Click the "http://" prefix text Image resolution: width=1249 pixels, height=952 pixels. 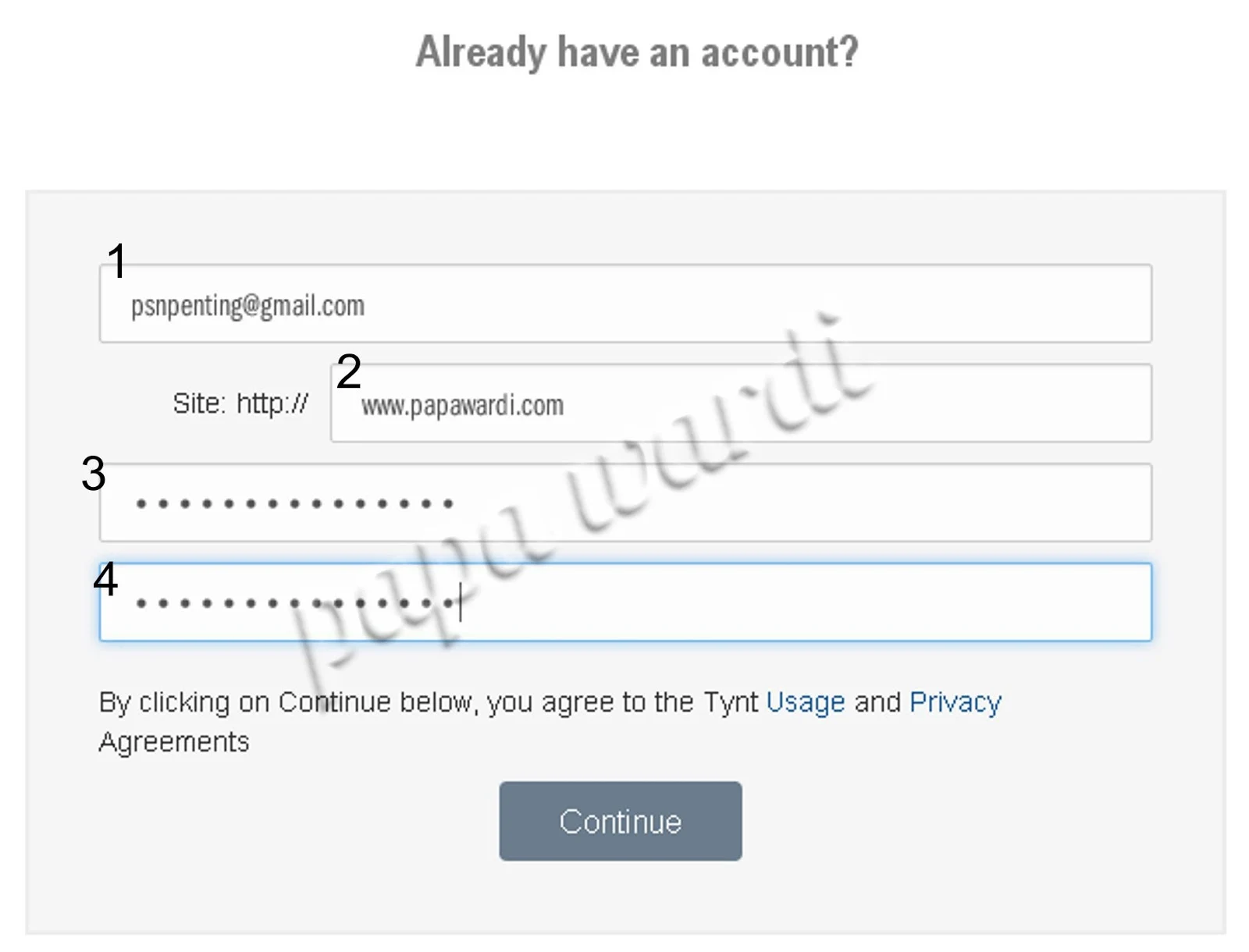click(x=272, y=403)
